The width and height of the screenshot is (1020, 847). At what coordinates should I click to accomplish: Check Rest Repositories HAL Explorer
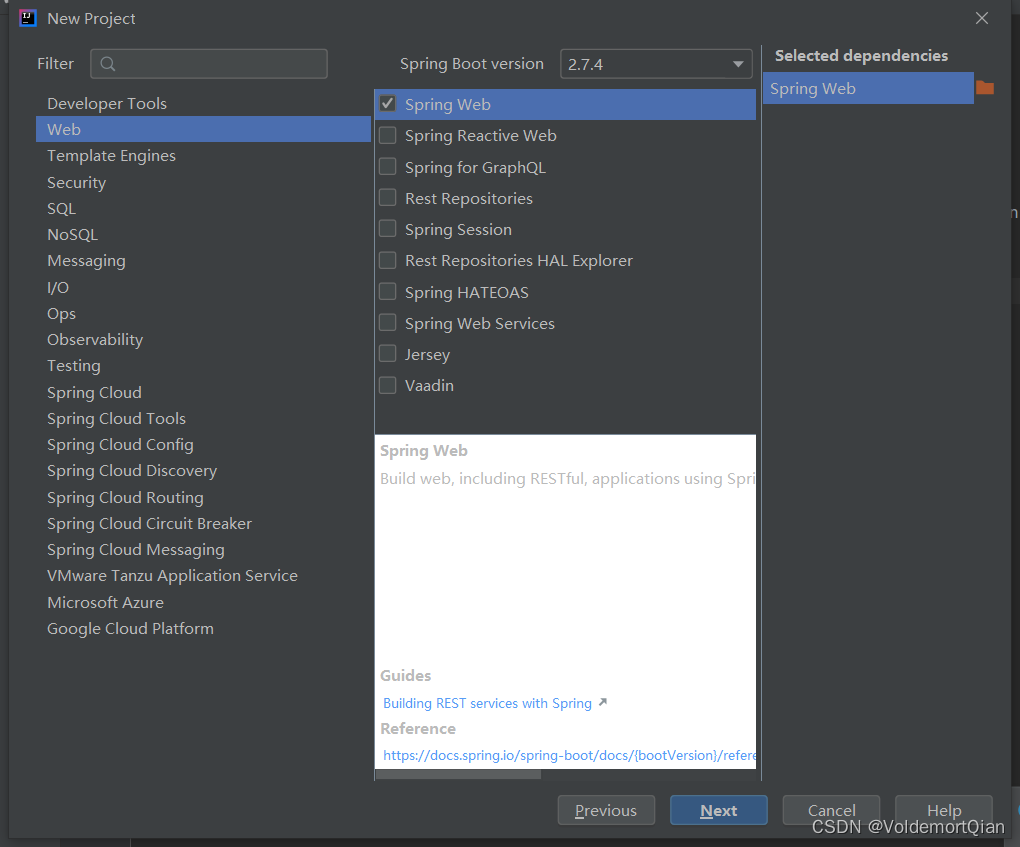tap(388, 260)
